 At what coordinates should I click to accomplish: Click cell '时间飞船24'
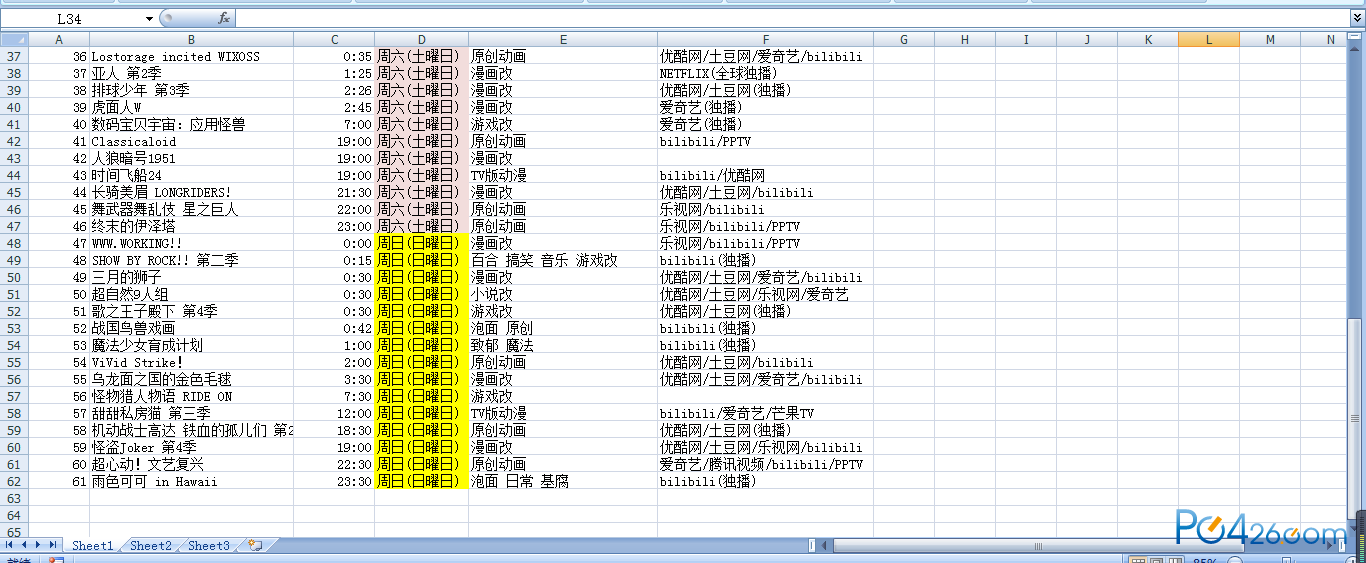pos(192,175)
